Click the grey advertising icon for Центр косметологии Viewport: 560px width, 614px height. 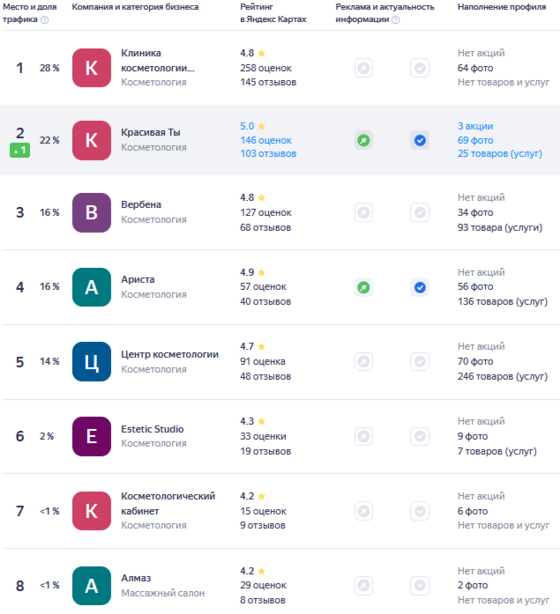coord(364,361)
